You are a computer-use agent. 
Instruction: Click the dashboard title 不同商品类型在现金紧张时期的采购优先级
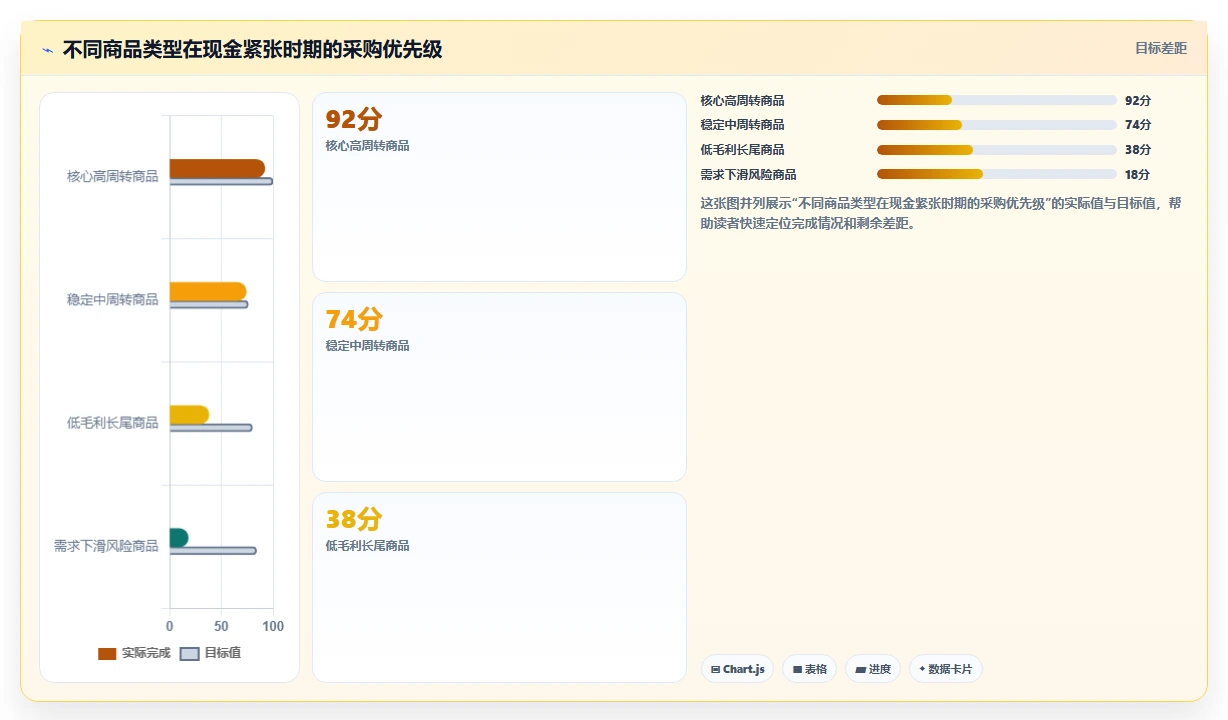(x=252, y=49)
